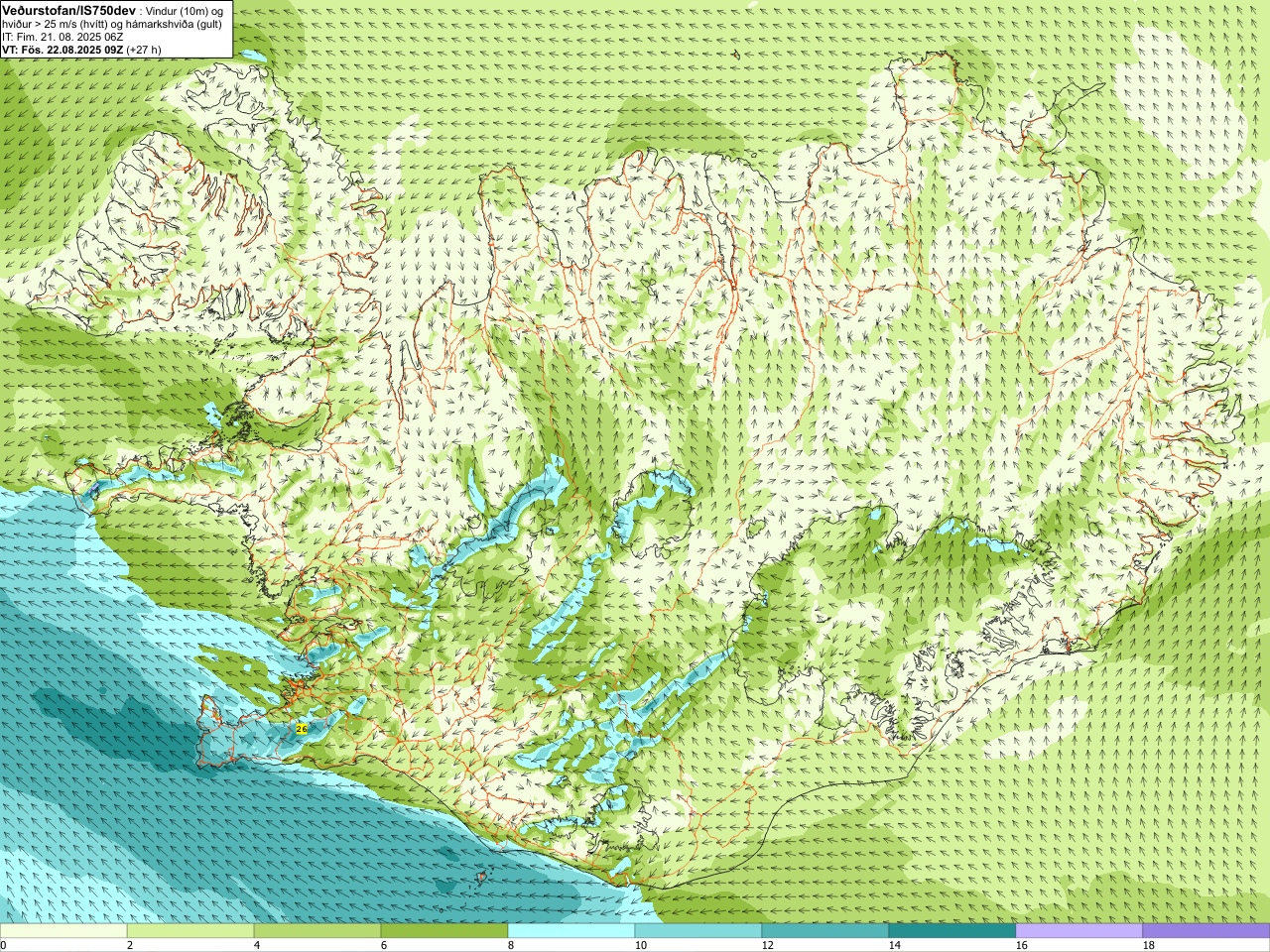Click the pale cyan 8–10 m/s legend swatch

571,931
